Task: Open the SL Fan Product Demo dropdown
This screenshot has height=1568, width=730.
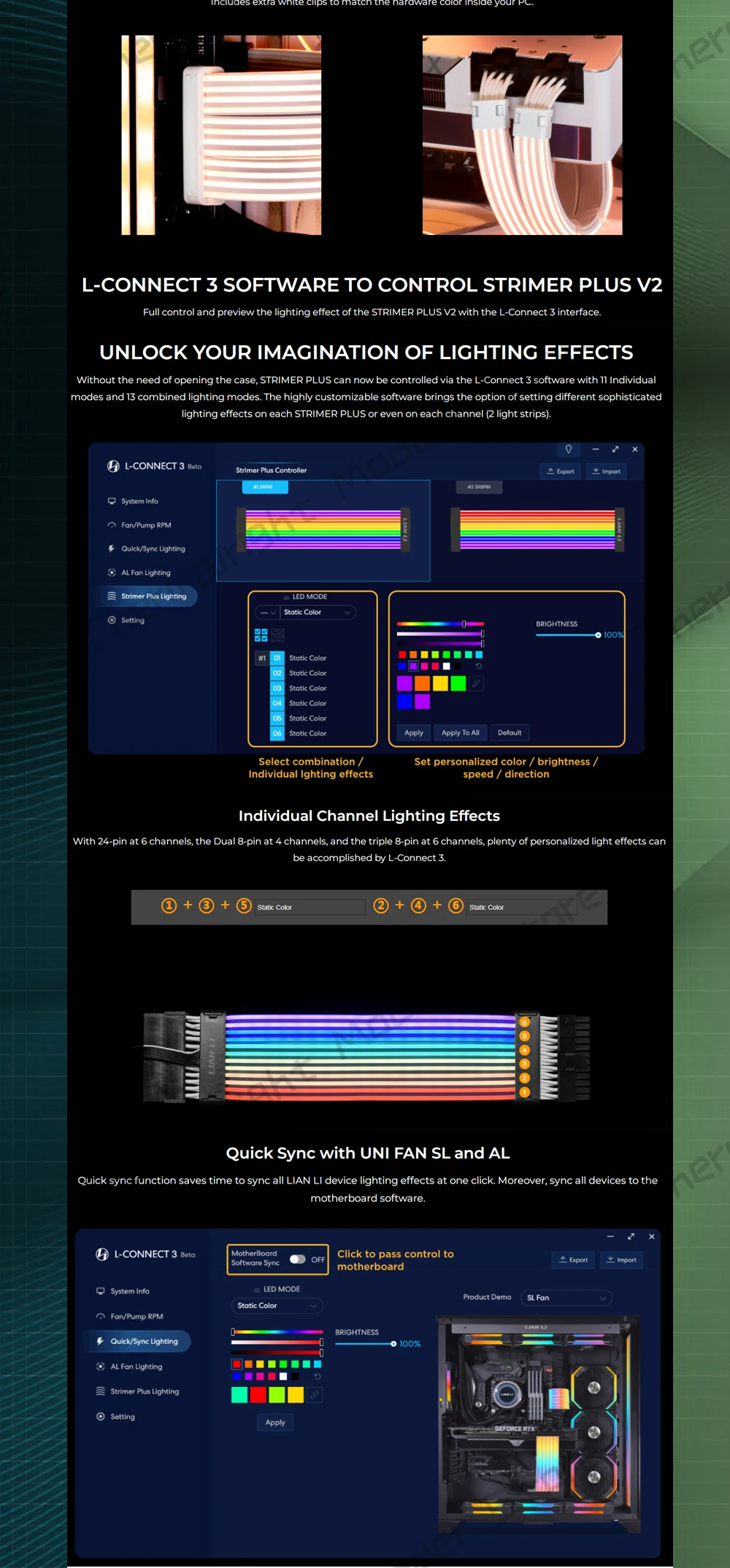Action: (x=566, y=1298)
